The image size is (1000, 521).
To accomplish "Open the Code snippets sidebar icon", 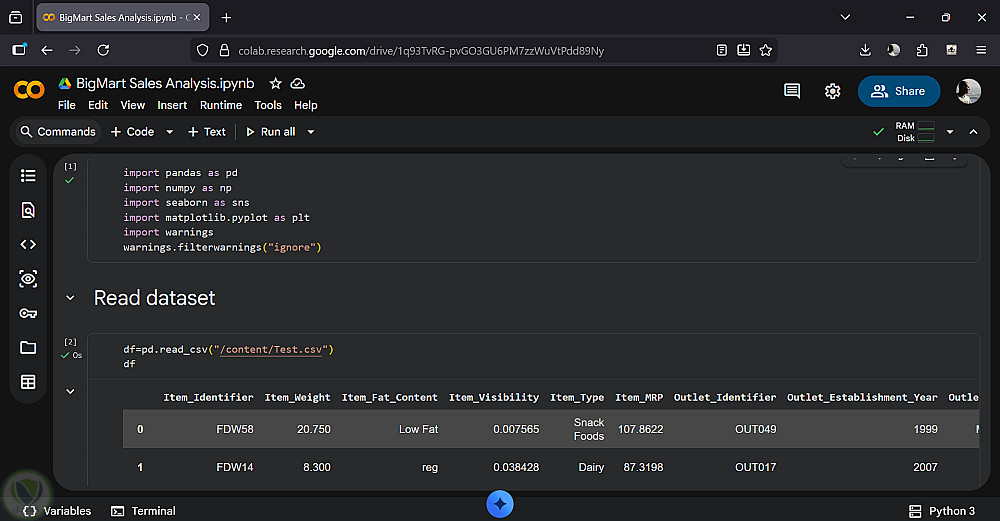I will pyautogui.click(x=28, y=244).
